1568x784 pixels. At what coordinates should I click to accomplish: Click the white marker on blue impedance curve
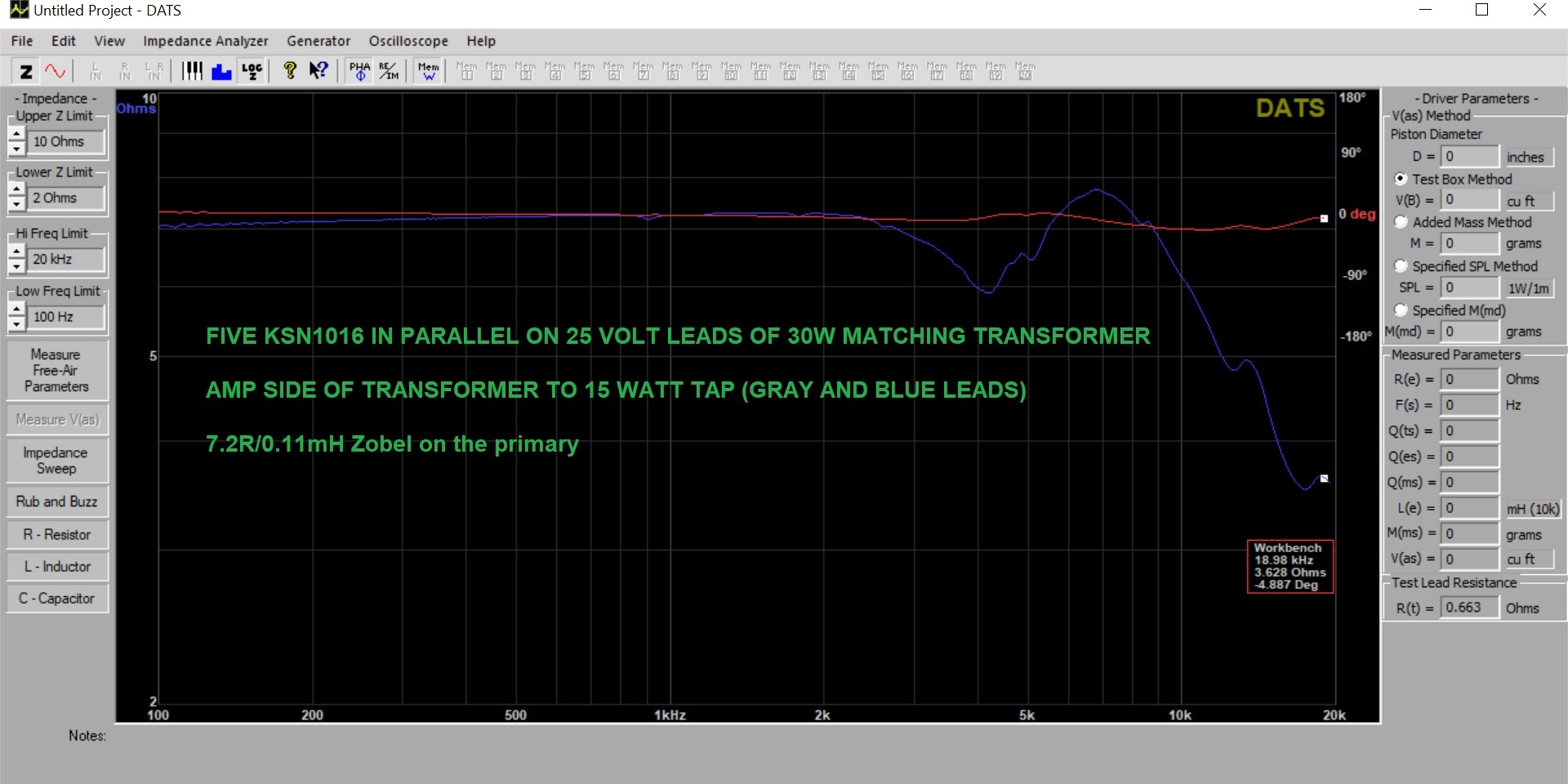point(1324,479)
